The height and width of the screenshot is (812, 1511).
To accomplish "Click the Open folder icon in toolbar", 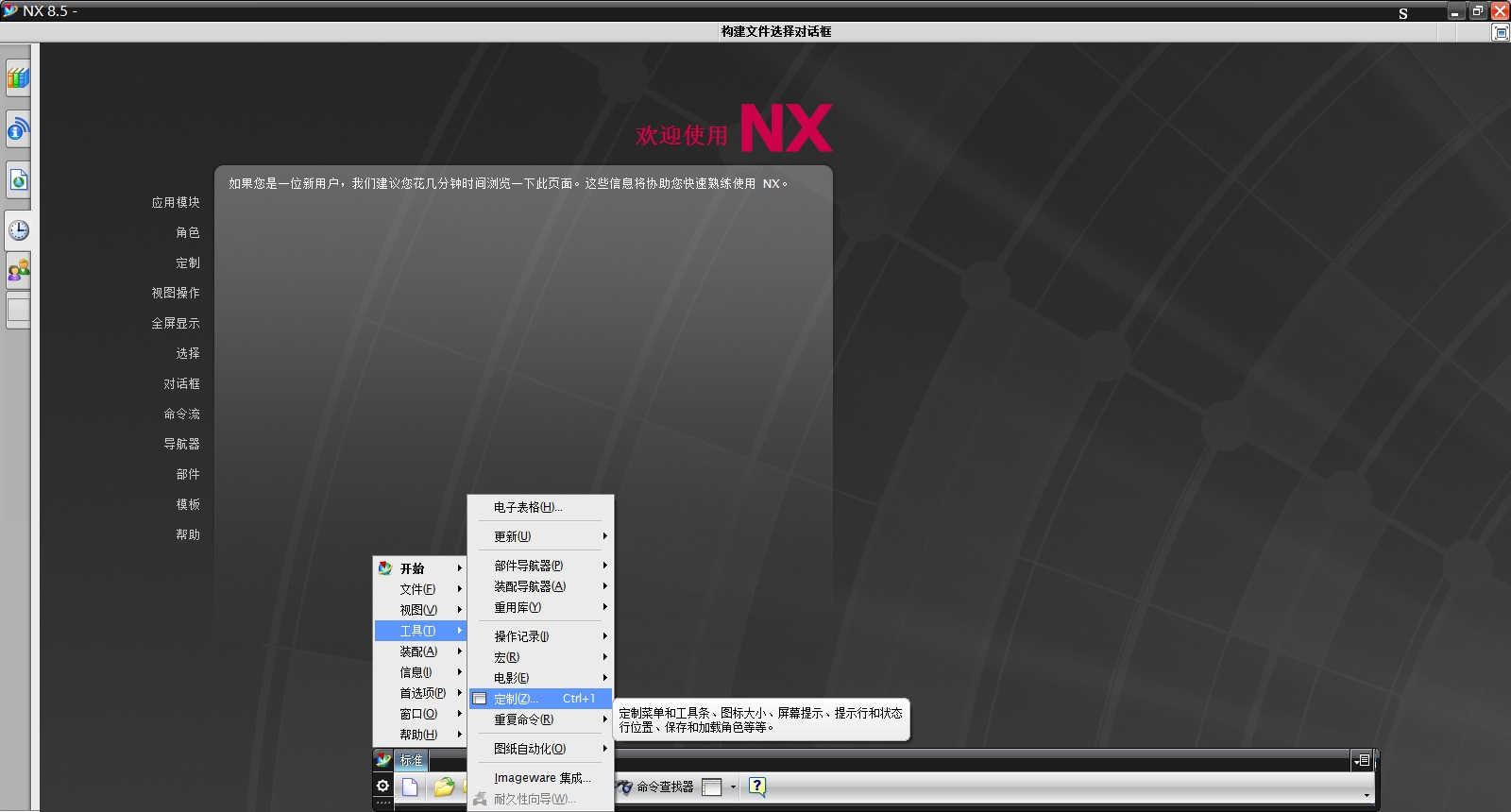I will [x=444, y=787].
